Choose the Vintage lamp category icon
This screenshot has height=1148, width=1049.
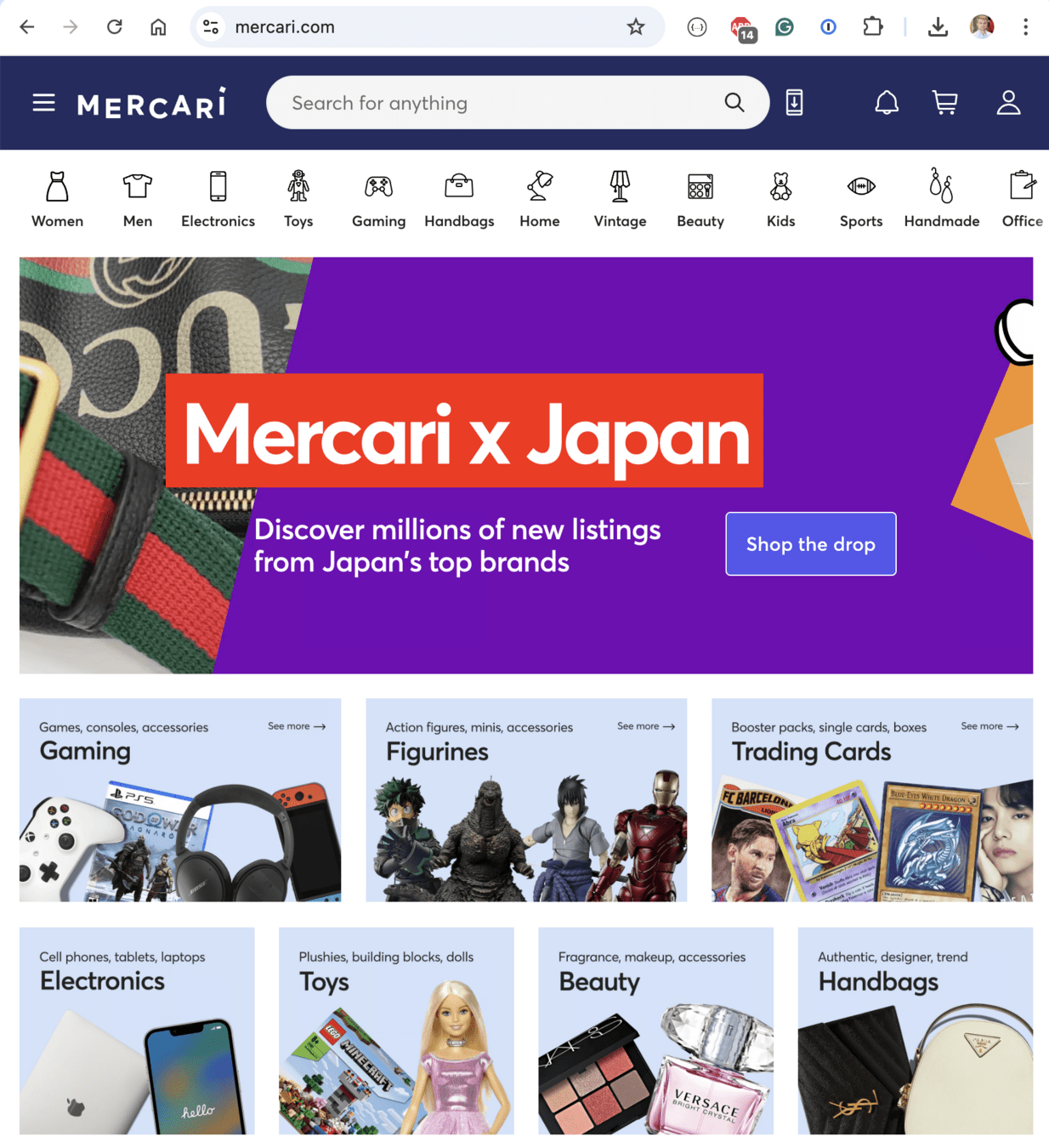pyautogui.click(x=620, y=186)
